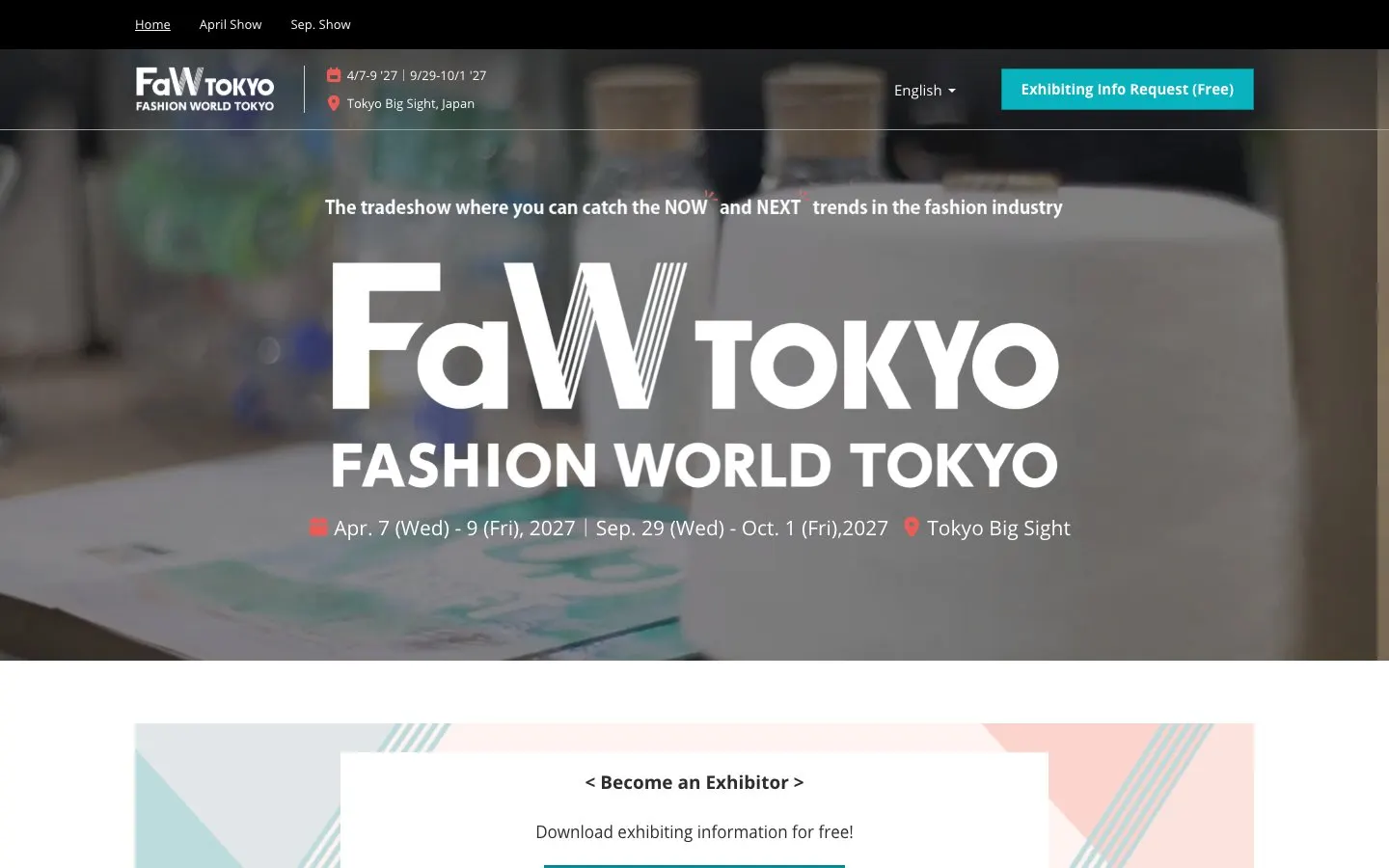Click the large FaW Tokyo hero logo
1389x868 pixels.
695,374
